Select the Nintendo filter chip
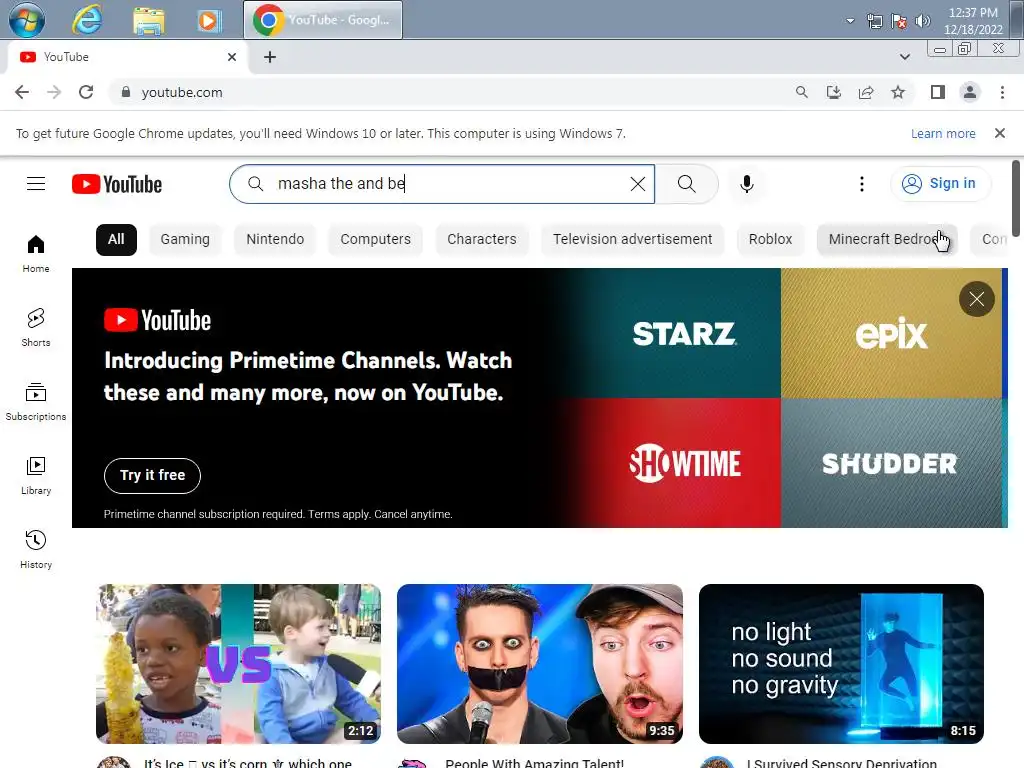The width and height of the screenshot is (1024, 768). (x=275, y=239)
